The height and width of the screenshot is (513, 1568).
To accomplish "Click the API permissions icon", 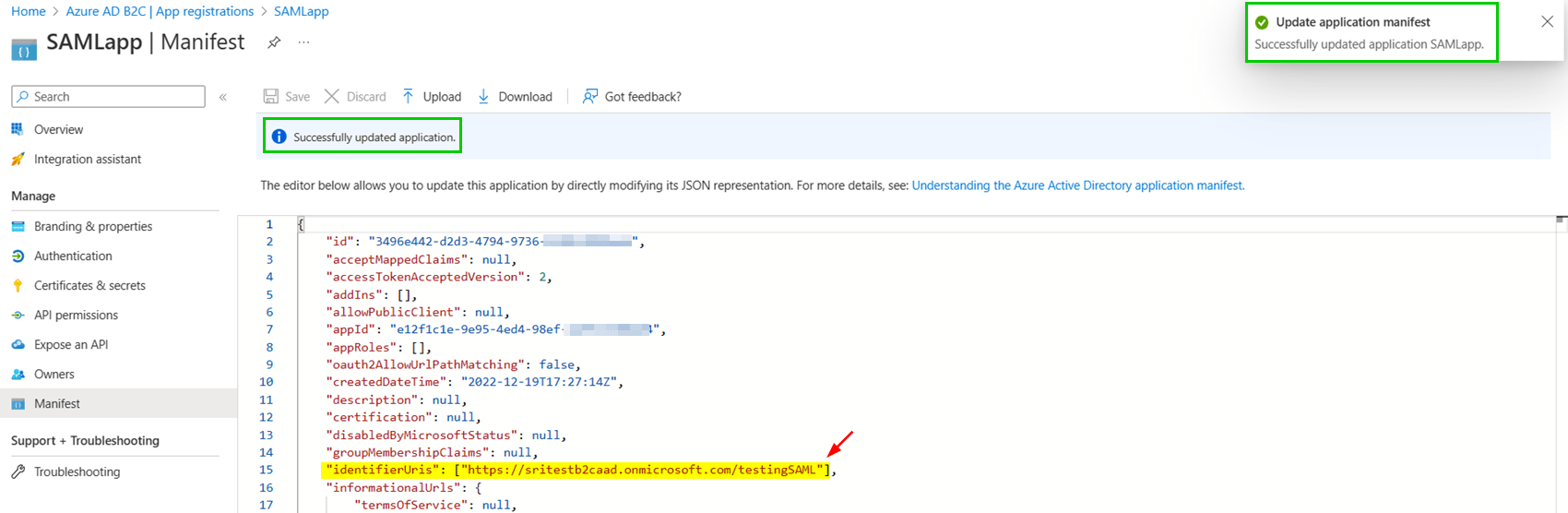I will [18, 316].
